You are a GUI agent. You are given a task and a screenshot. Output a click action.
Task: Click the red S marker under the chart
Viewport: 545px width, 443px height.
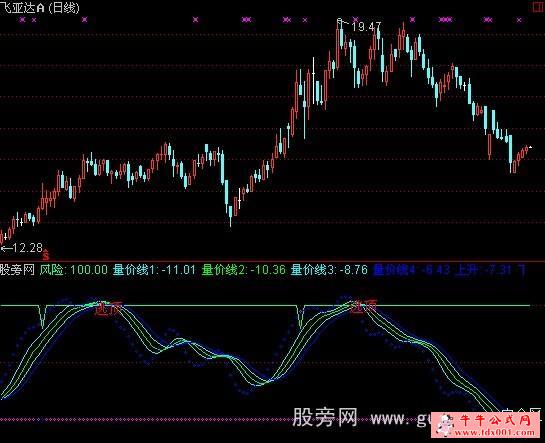point(46,256)
